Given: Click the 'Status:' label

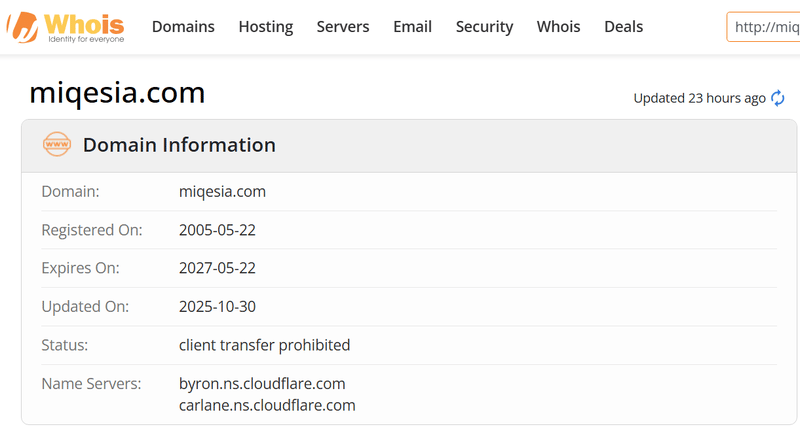Looking at the screenshot, I should coord(65,345).
